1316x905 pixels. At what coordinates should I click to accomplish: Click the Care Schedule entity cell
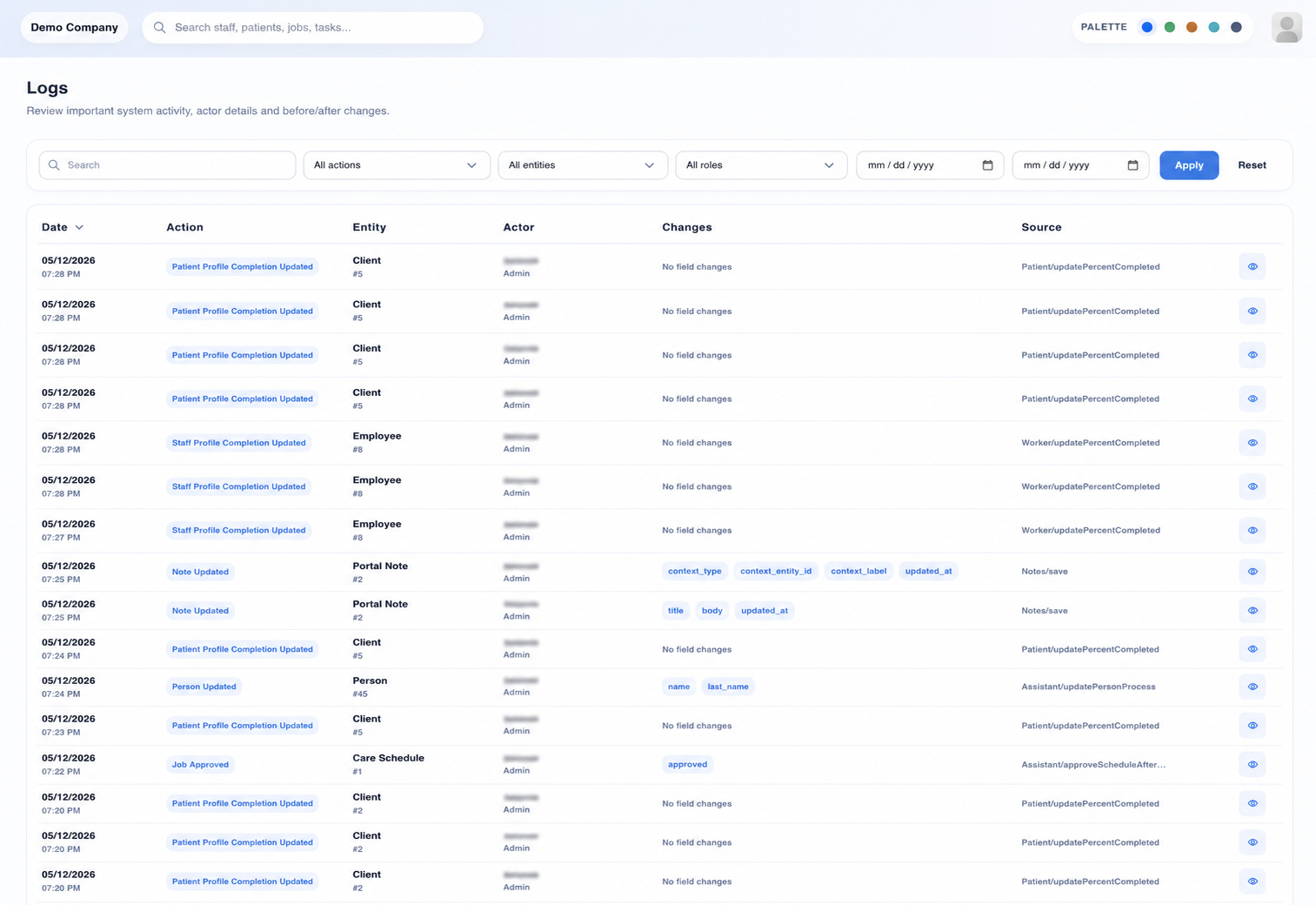pos(389,764)
